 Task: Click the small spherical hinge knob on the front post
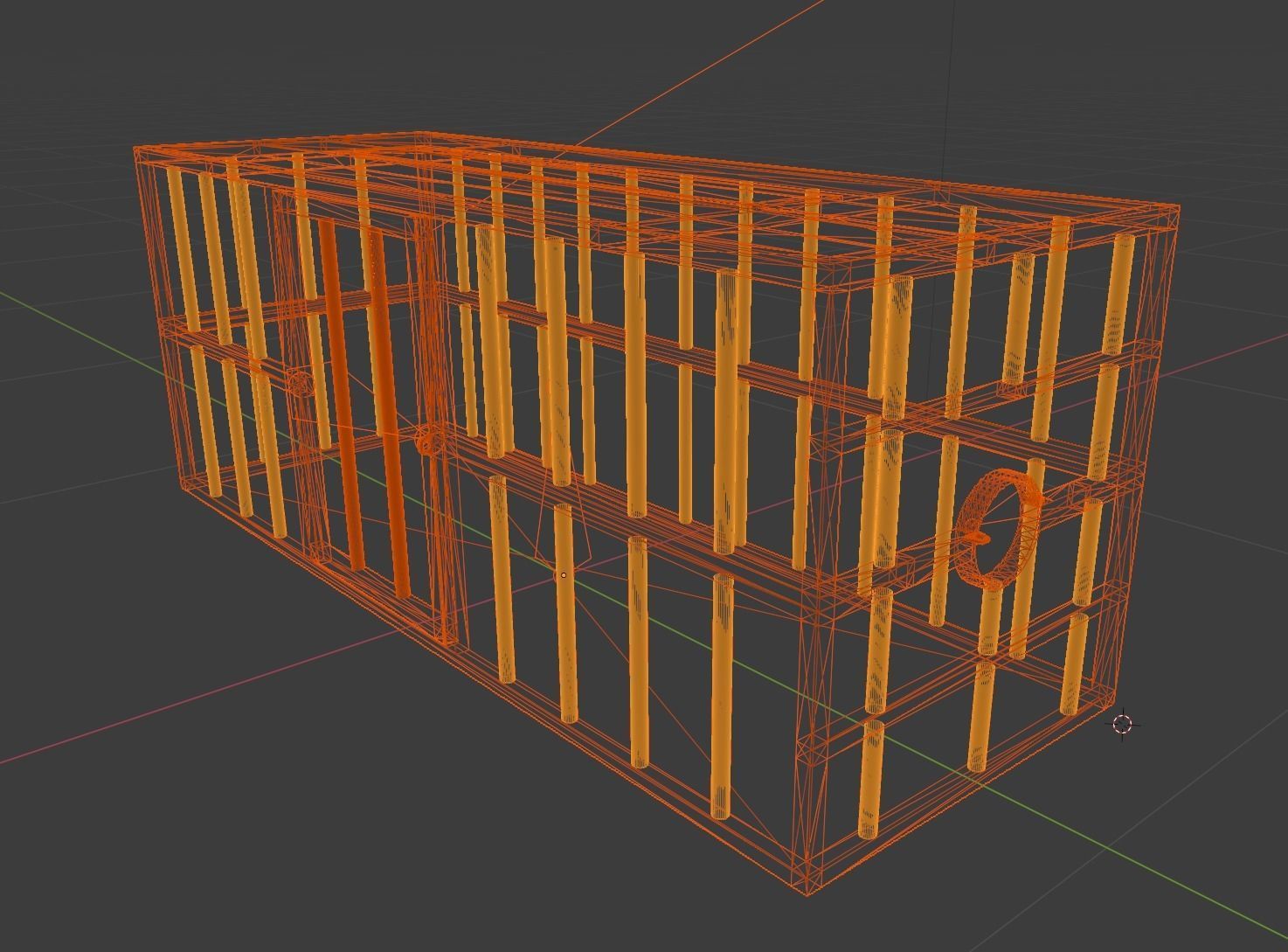[x=428, y=441]
